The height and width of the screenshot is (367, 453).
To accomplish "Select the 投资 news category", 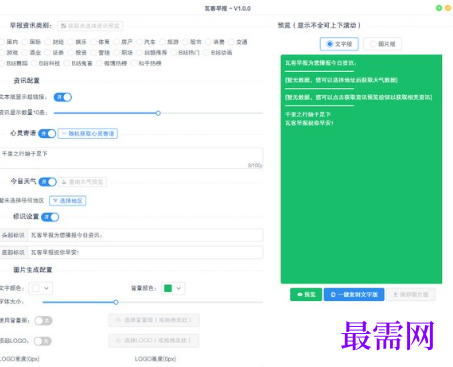I will (77, 53).
